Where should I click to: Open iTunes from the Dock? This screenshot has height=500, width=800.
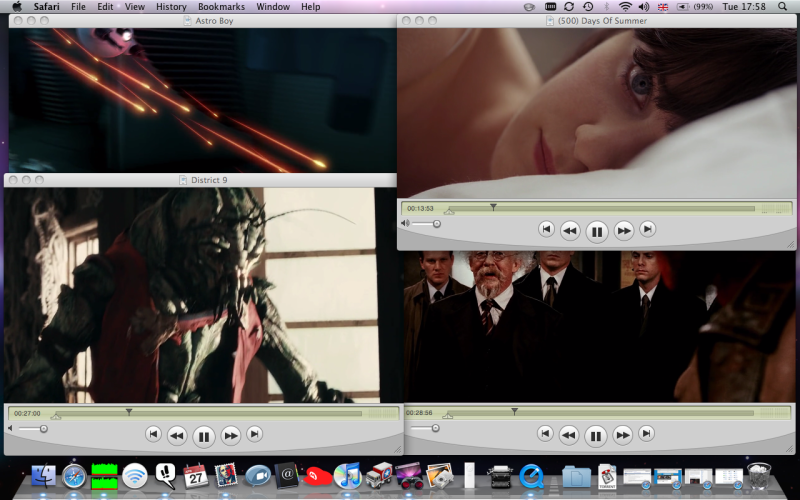click(x=347, y=476)
